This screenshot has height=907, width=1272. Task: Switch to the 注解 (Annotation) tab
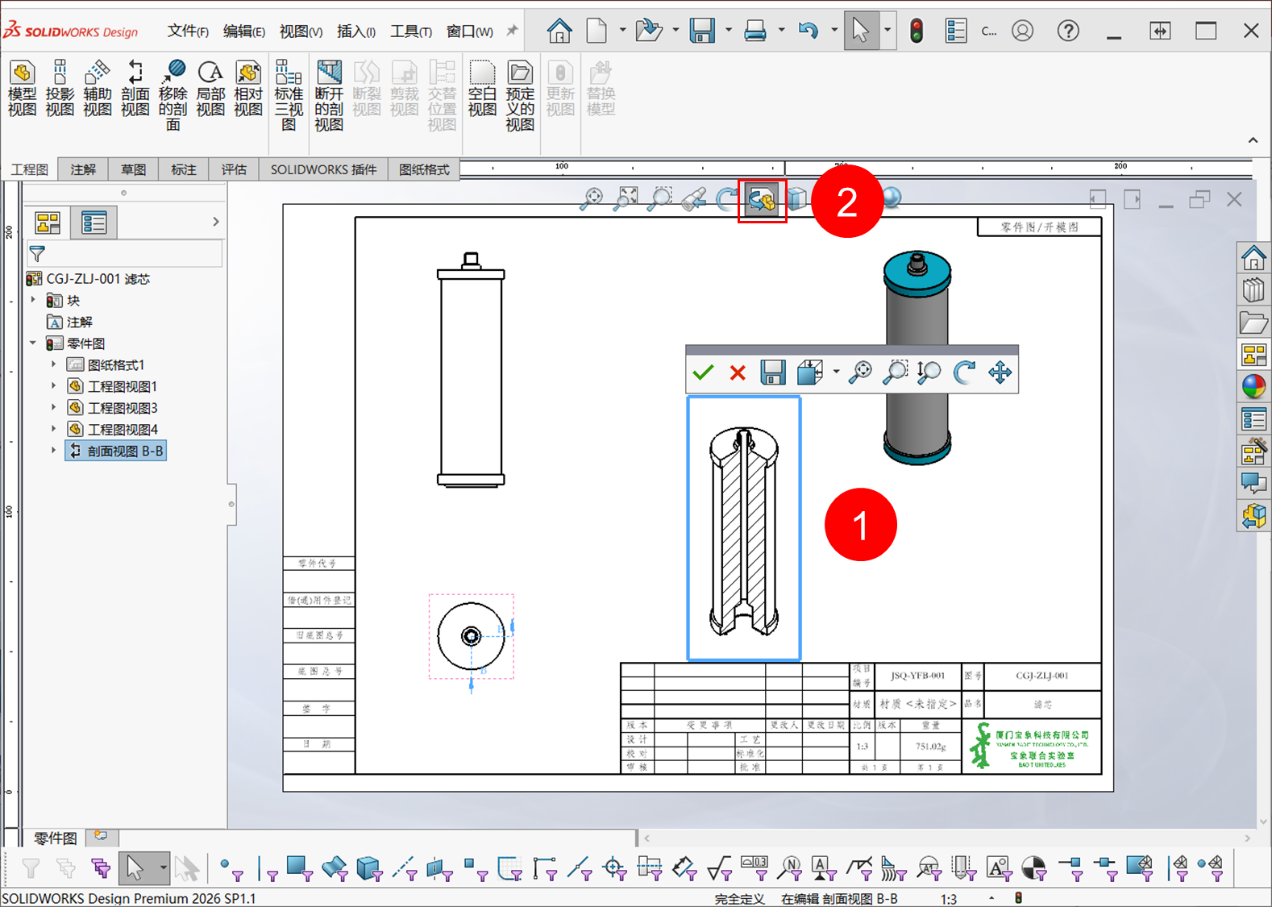(x=83, y=170)
